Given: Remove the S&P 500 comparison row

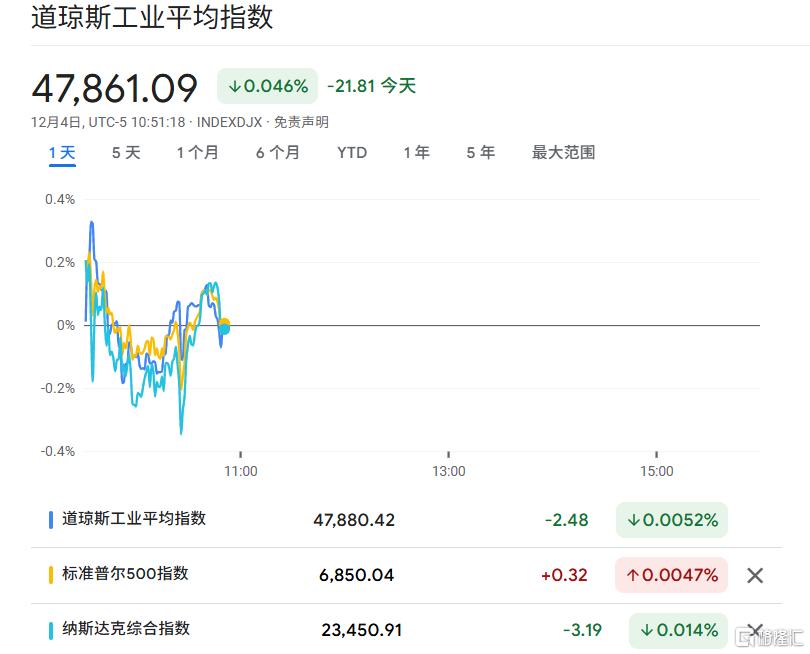Looking at the screenshot, I should point(755,575).
